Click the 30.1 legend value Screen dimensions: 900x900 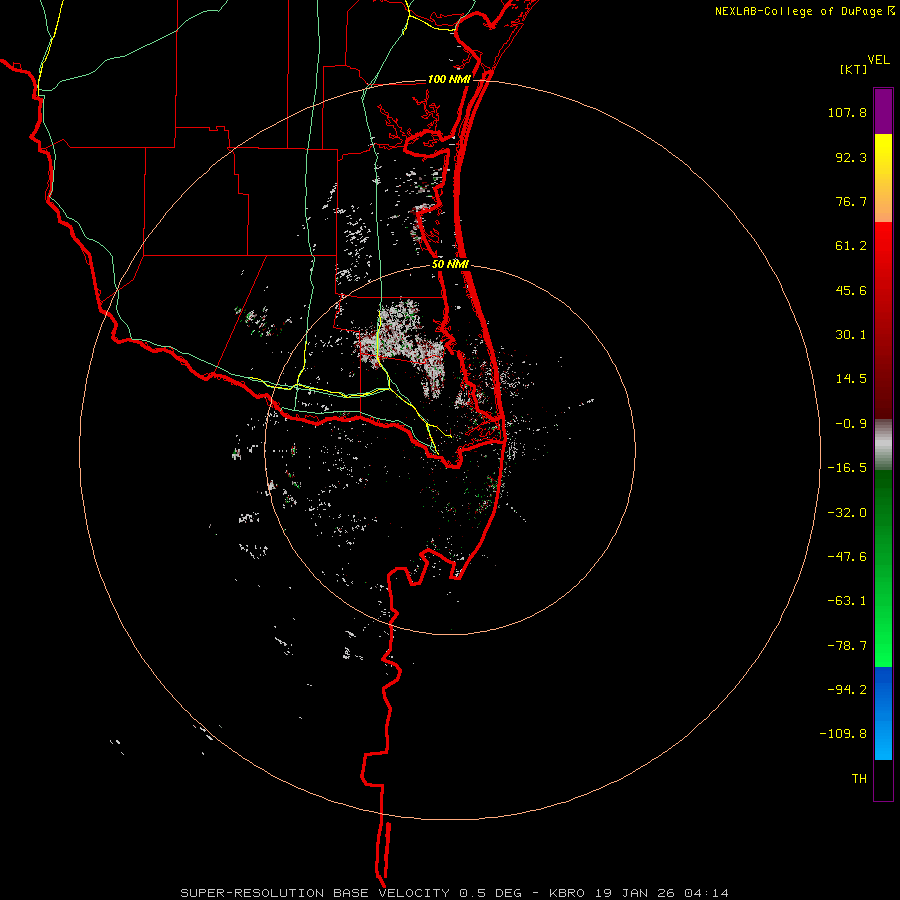[851, 335]
